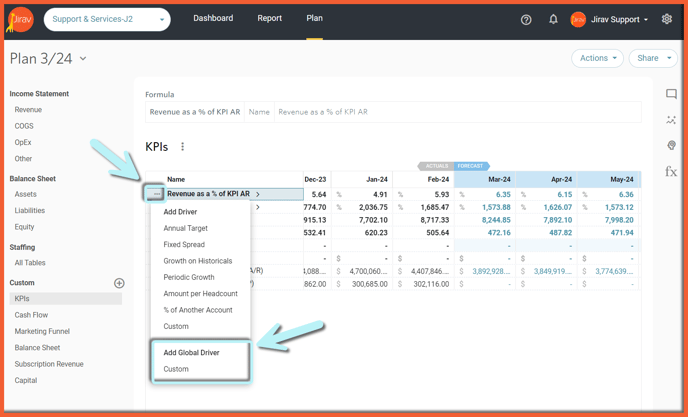Select the 7,702.10 actuals cell
This screenshot has width=688, height=417.
click(x=362, y=220)
